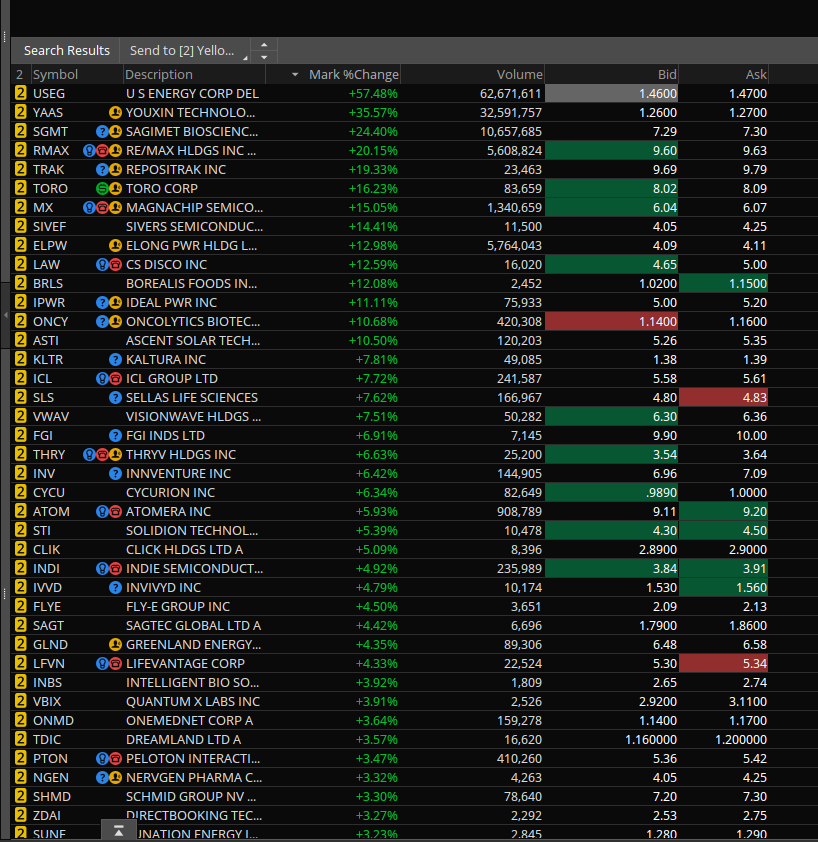Click the yellow person icon on the NGEN row

(115, 778)
